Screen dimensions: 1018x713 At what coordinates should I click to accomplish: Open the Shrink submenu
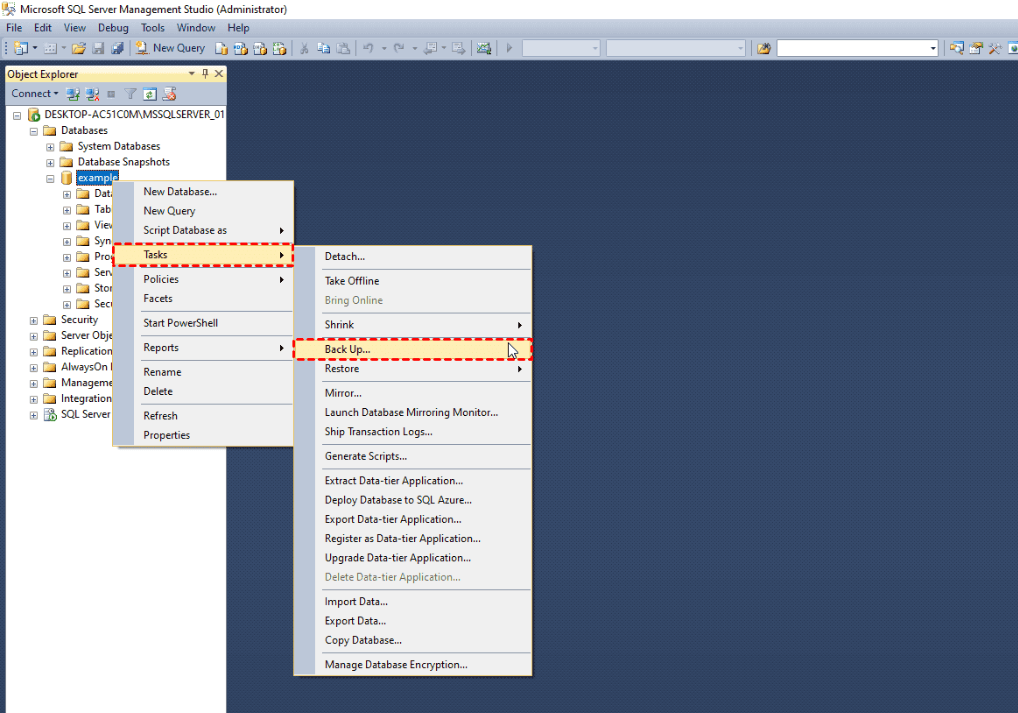click(x=413, y=325)
